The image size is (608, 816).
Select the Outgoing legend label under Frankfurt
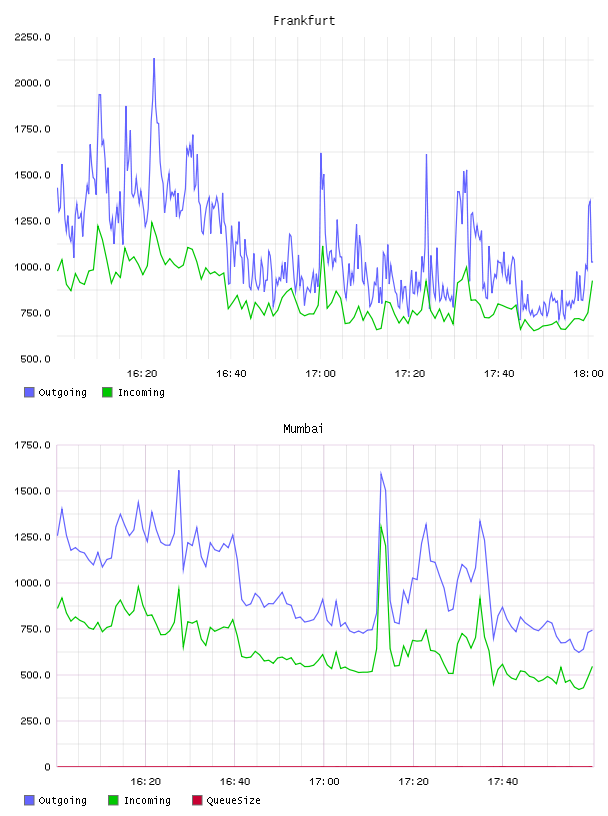pos(62,392)
